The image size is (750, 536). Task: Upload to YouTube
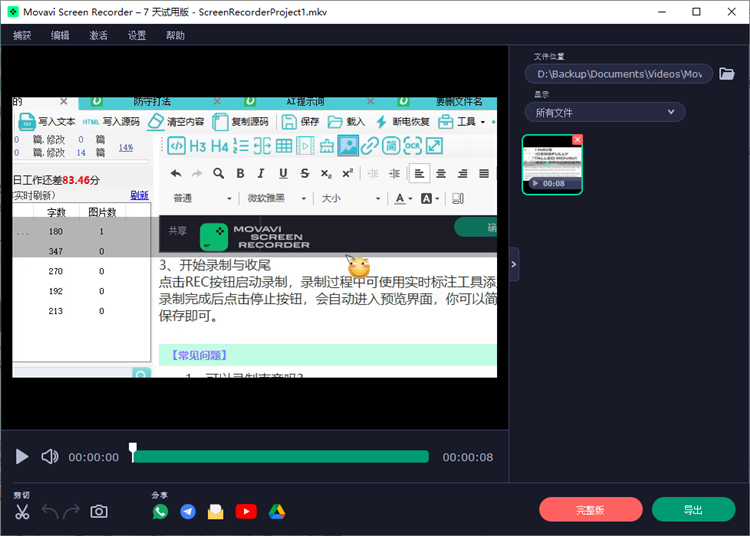(x=246, y=512)
